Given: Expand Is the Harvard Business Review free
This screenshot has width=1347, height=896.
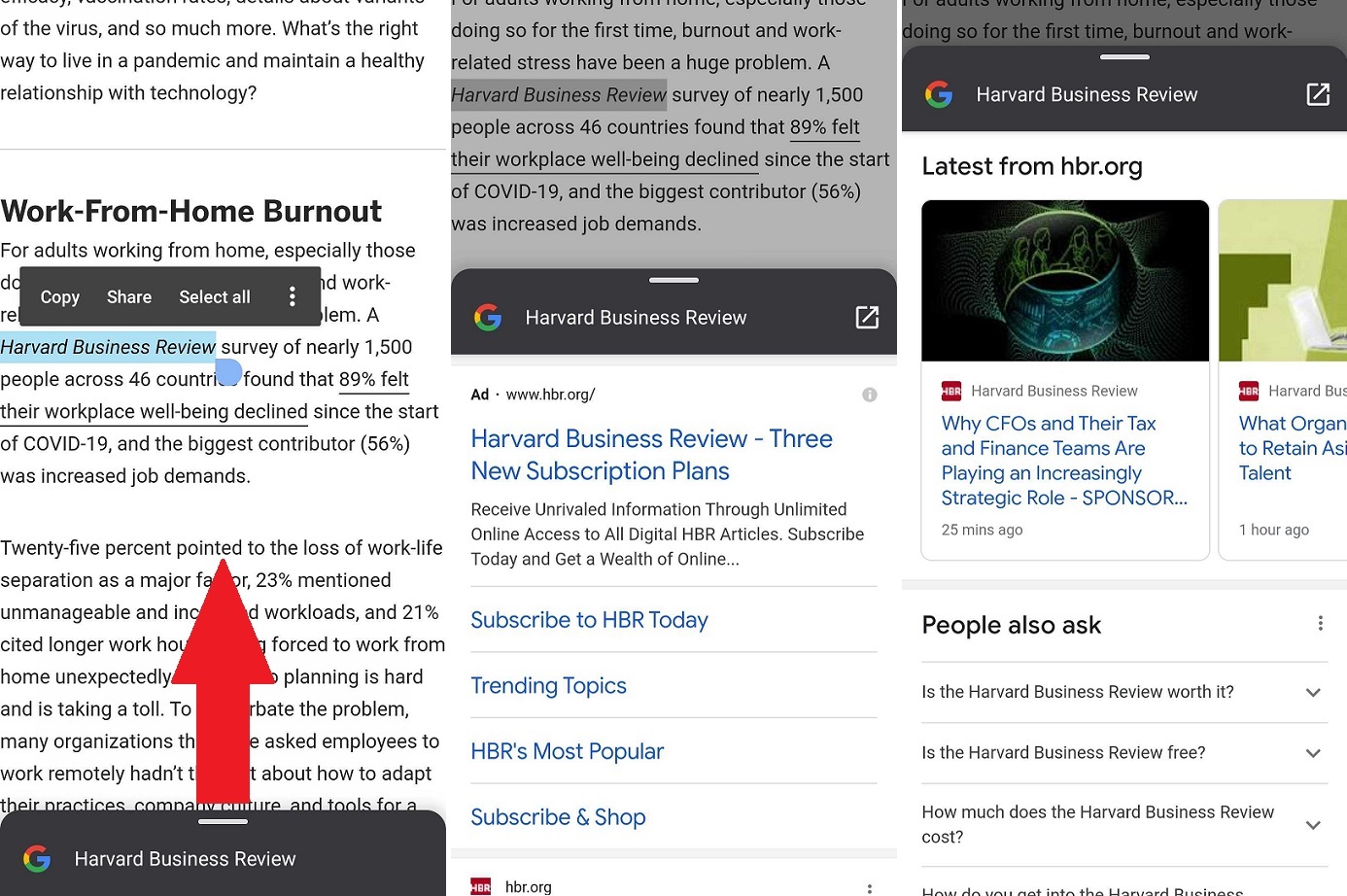Looking at the screenshot, I should 1124,752.
